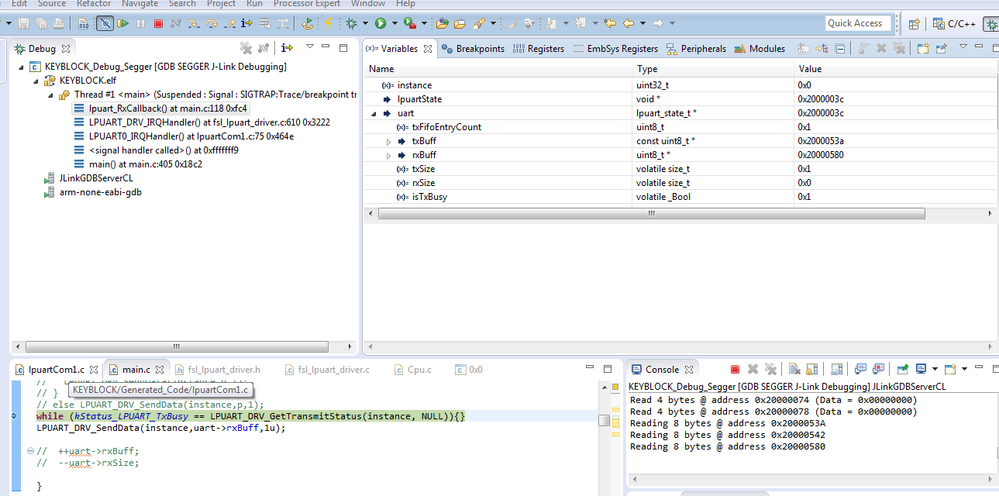Click the Back navigation arrow
This screenshot has height=496, width=999.
pos(628,24)
